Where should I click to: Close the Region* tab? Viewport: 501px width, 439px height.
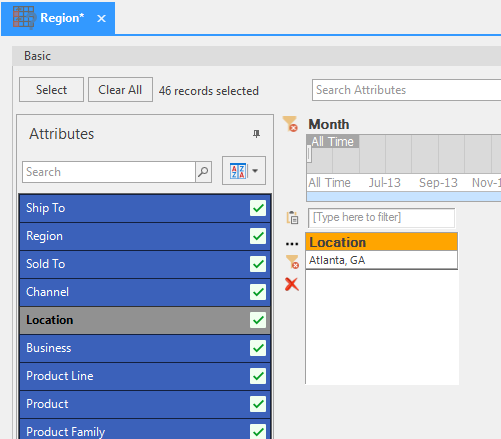coord(101,18)
